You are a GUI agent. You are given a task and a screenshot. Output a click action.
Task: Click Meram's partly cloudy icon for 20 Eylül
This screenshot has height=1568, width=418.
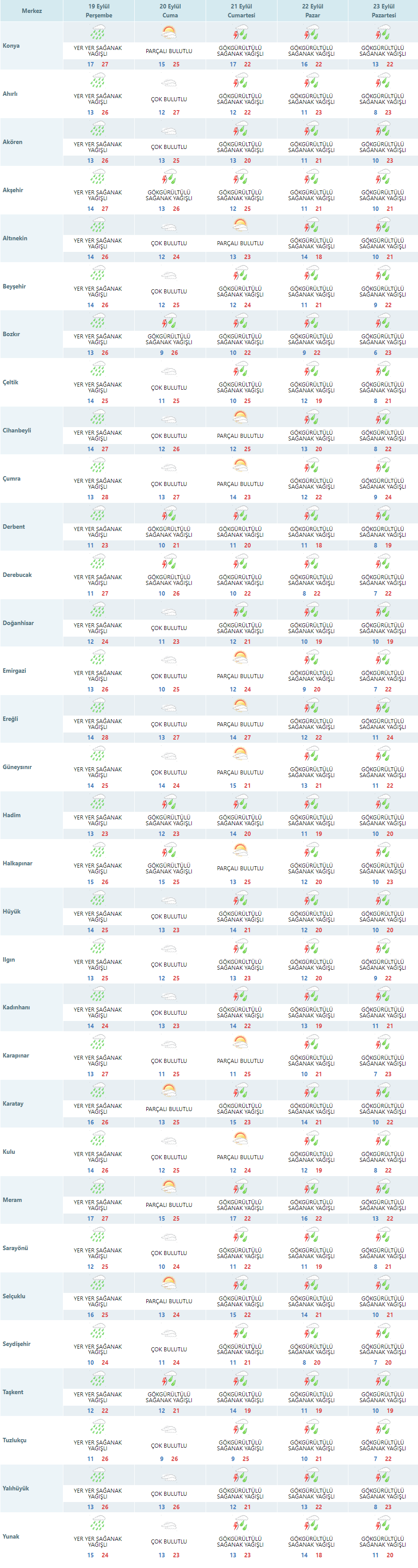169,1186
